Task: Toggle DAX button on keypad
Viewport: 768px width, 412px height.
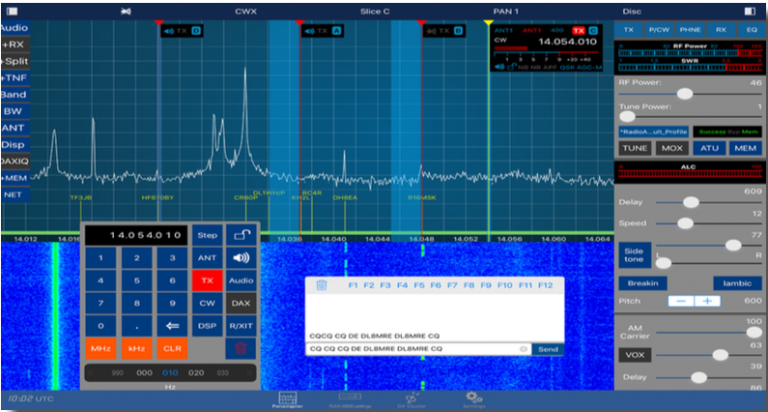Action: (241, 303)
